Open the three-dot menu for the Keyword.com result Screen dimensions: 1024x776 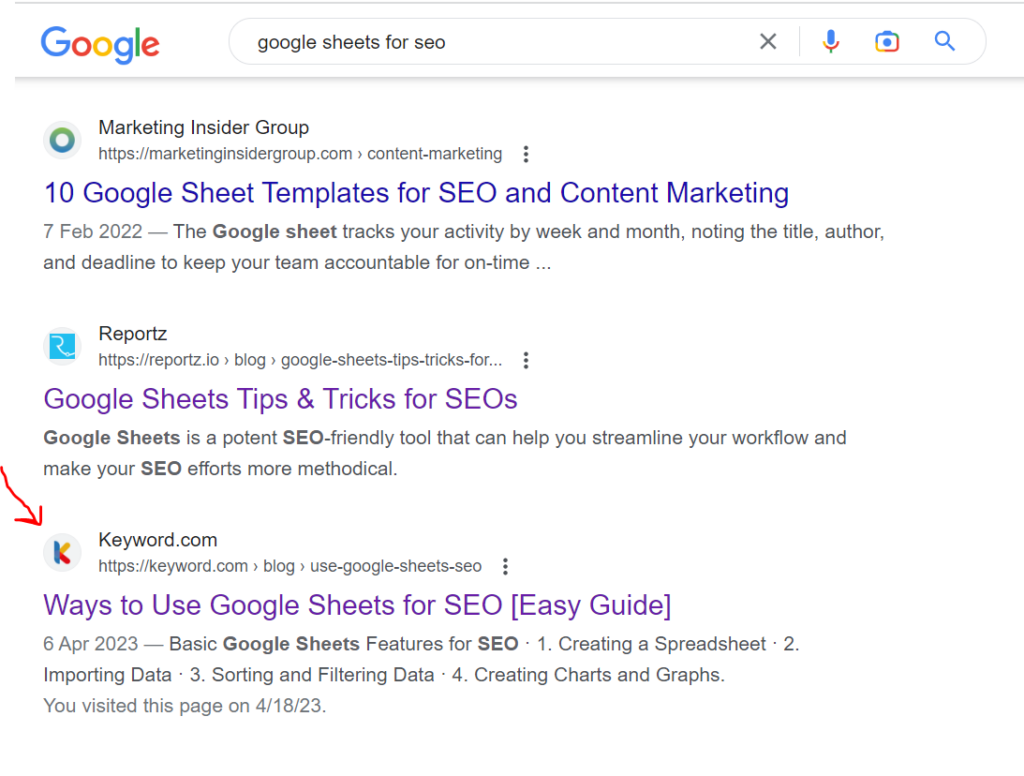coord(505,566)
